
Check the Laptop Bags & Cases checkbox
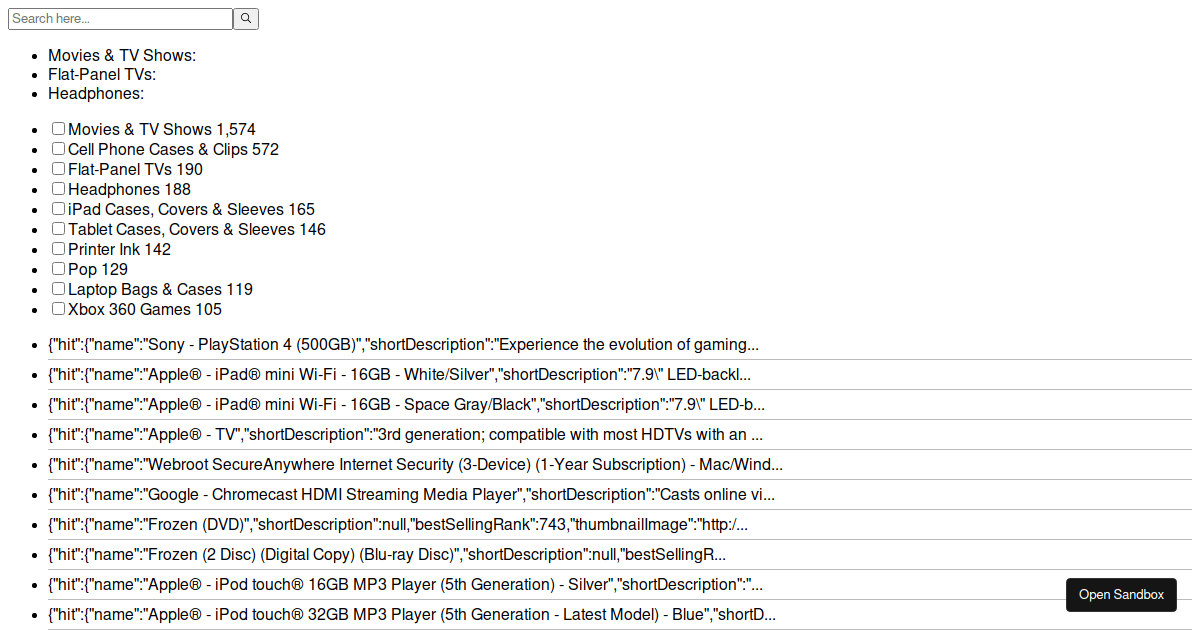(x=59, y=289)
